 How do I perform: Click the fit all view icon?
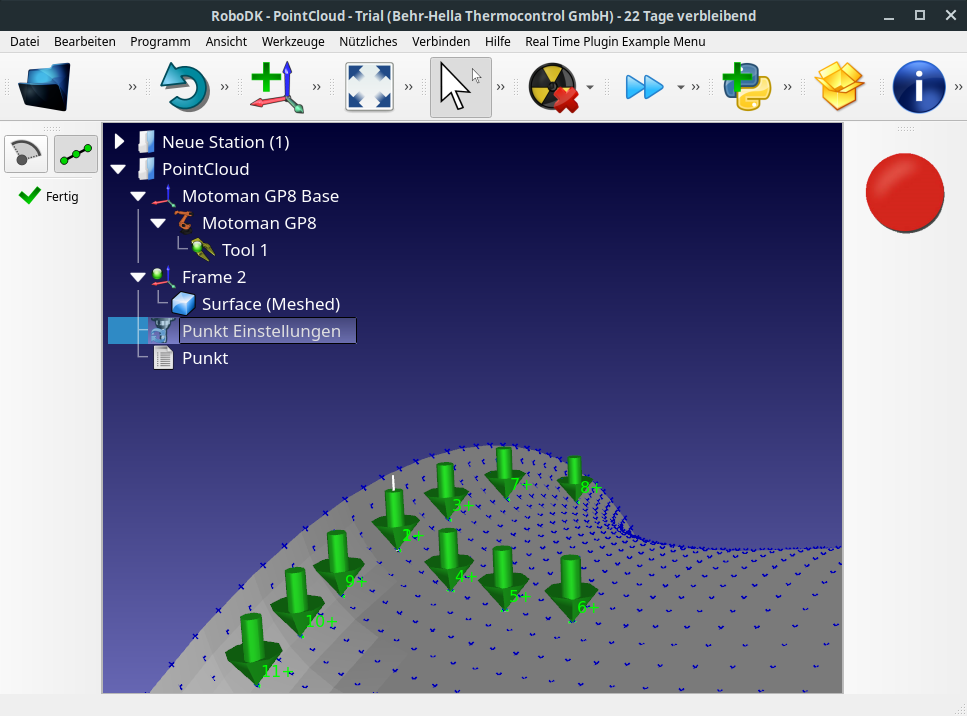coord(369,87)
